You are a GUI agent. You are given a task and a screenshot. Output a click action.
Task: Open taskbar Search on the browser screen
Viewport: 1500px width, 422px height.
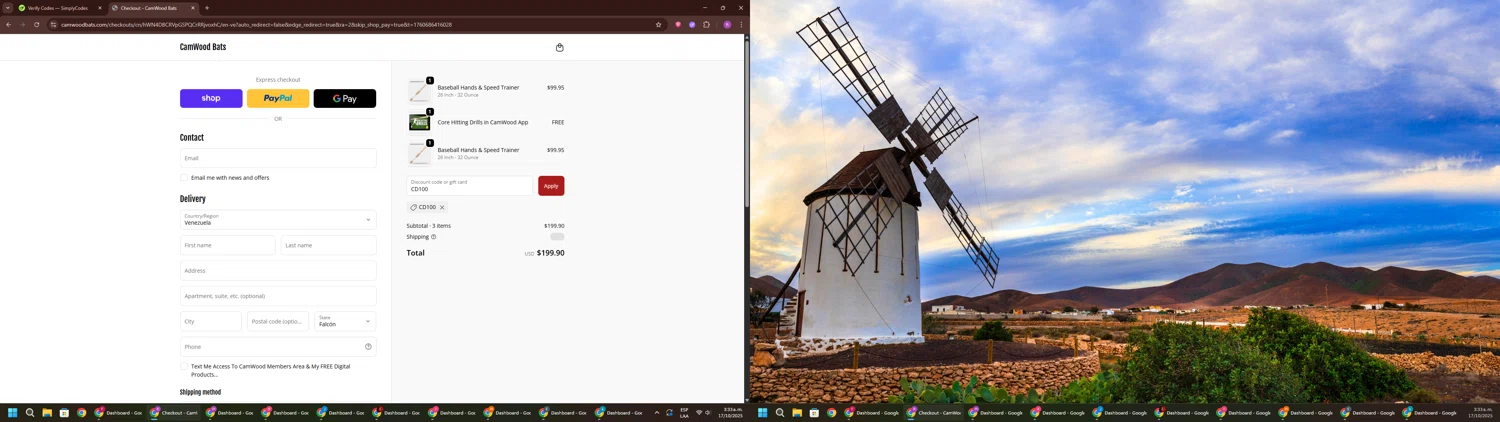coord(30,412)
